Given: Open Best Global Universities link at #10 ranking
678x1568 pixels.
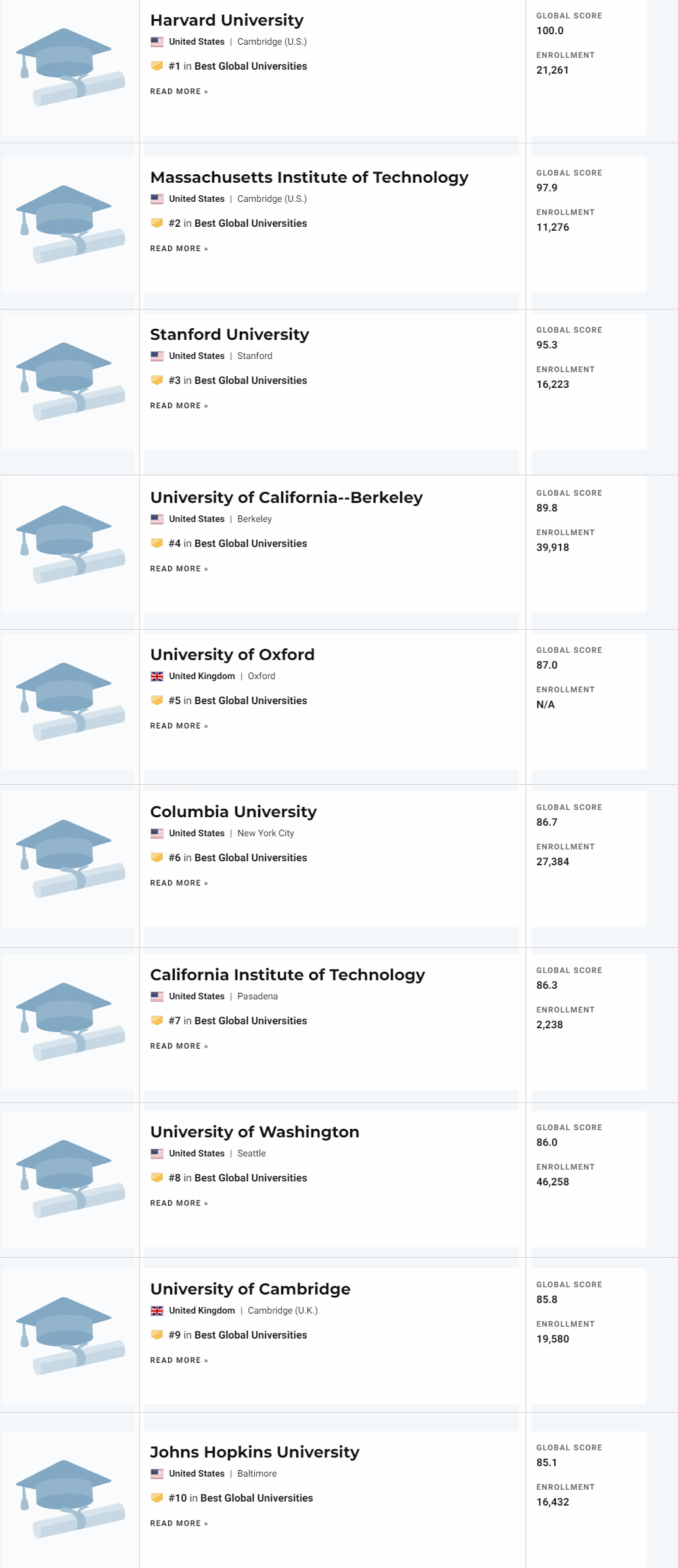Looking at the screenshot, I should 256,1498.
